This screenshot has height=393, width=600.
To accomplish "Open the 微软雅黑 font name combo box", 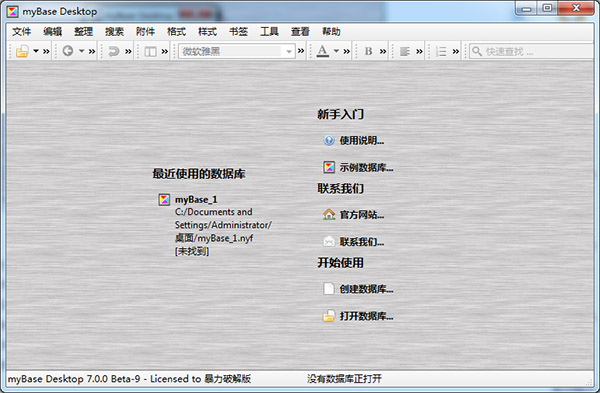I will tap(236, 51).
